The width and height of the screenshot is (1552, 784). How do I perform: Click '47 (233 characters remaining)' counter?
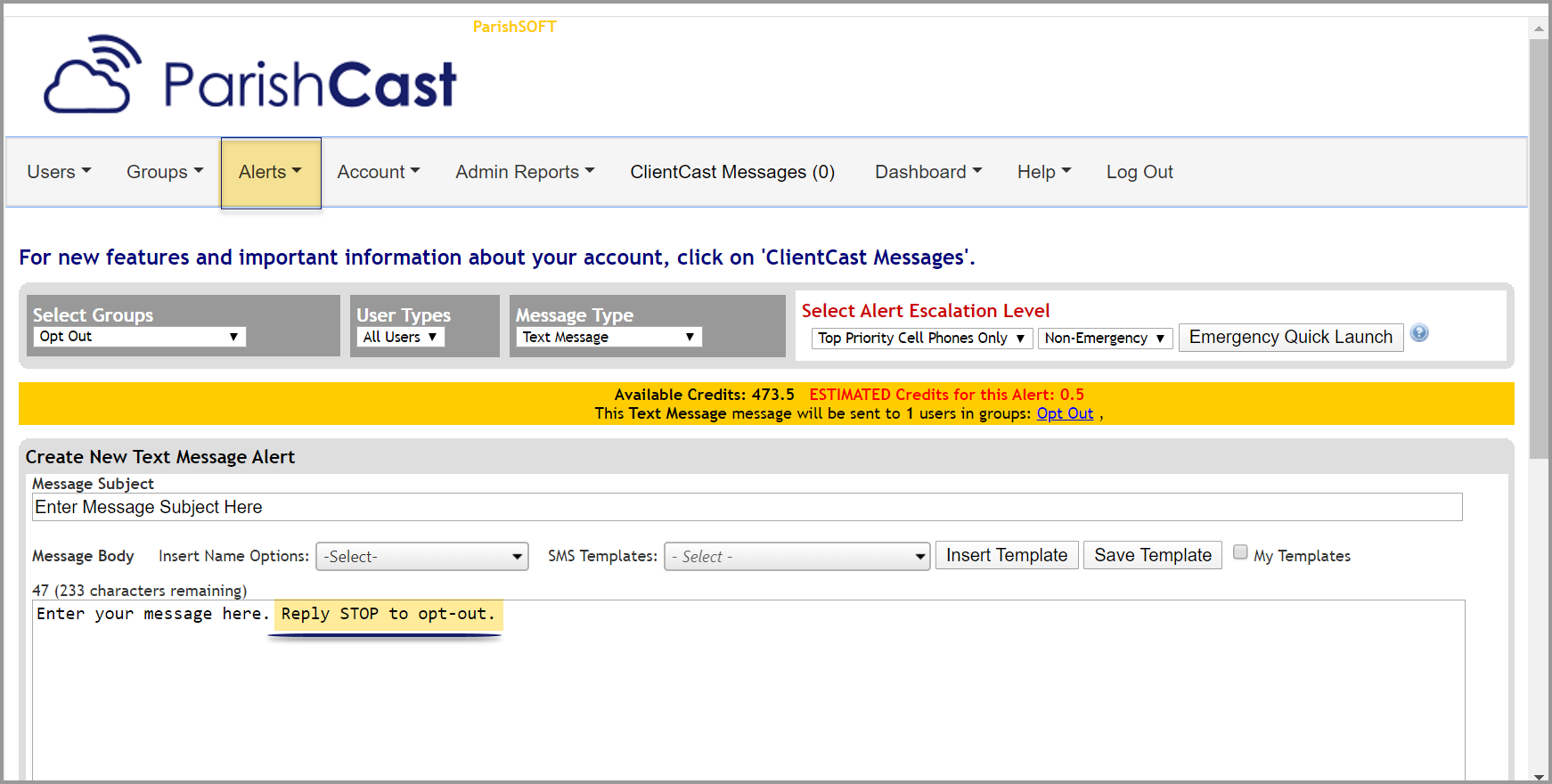140,591
